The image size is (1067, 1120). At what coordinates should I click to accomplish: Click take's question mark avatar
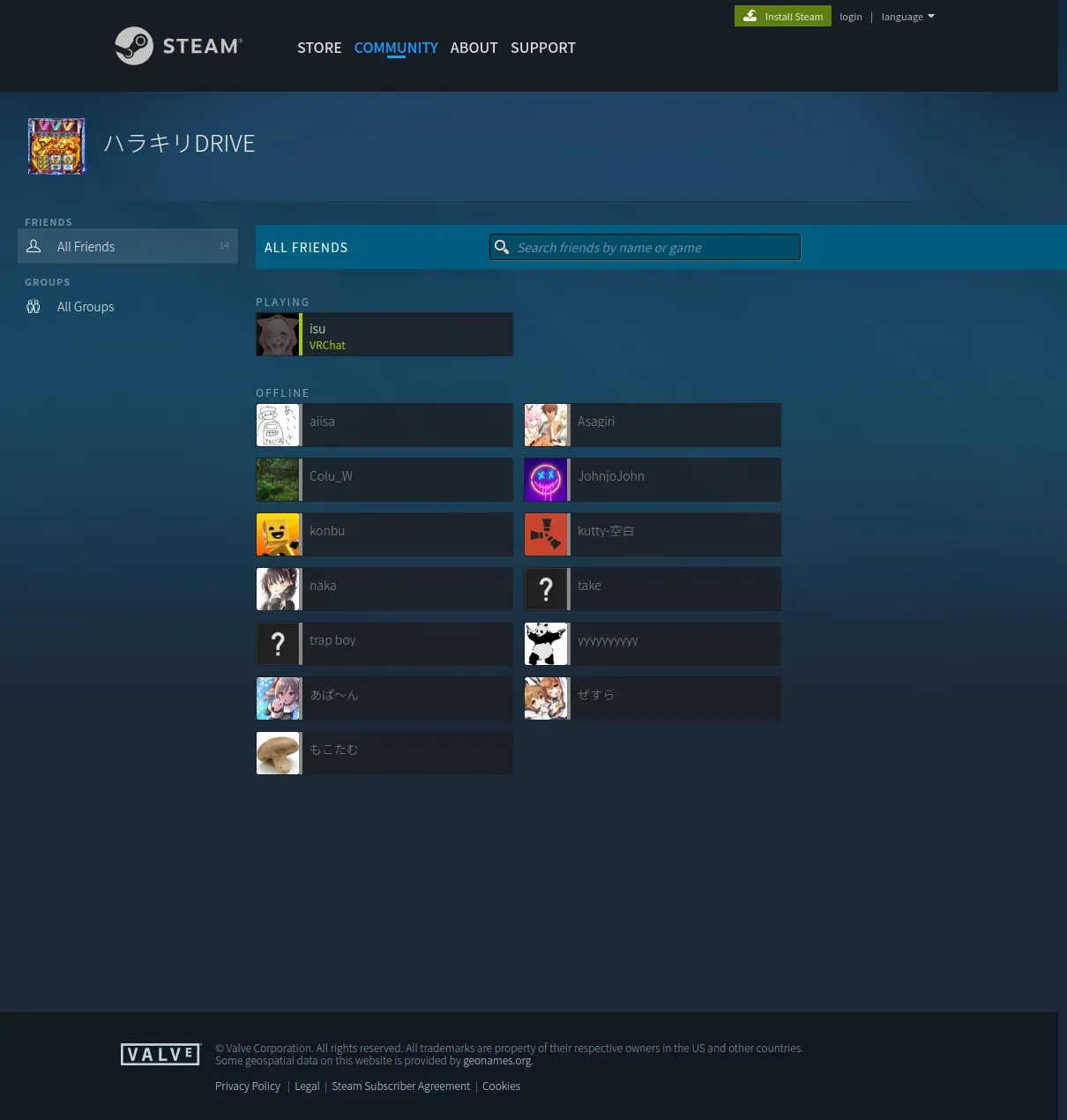pyautogui.click(x=546, y=589)
